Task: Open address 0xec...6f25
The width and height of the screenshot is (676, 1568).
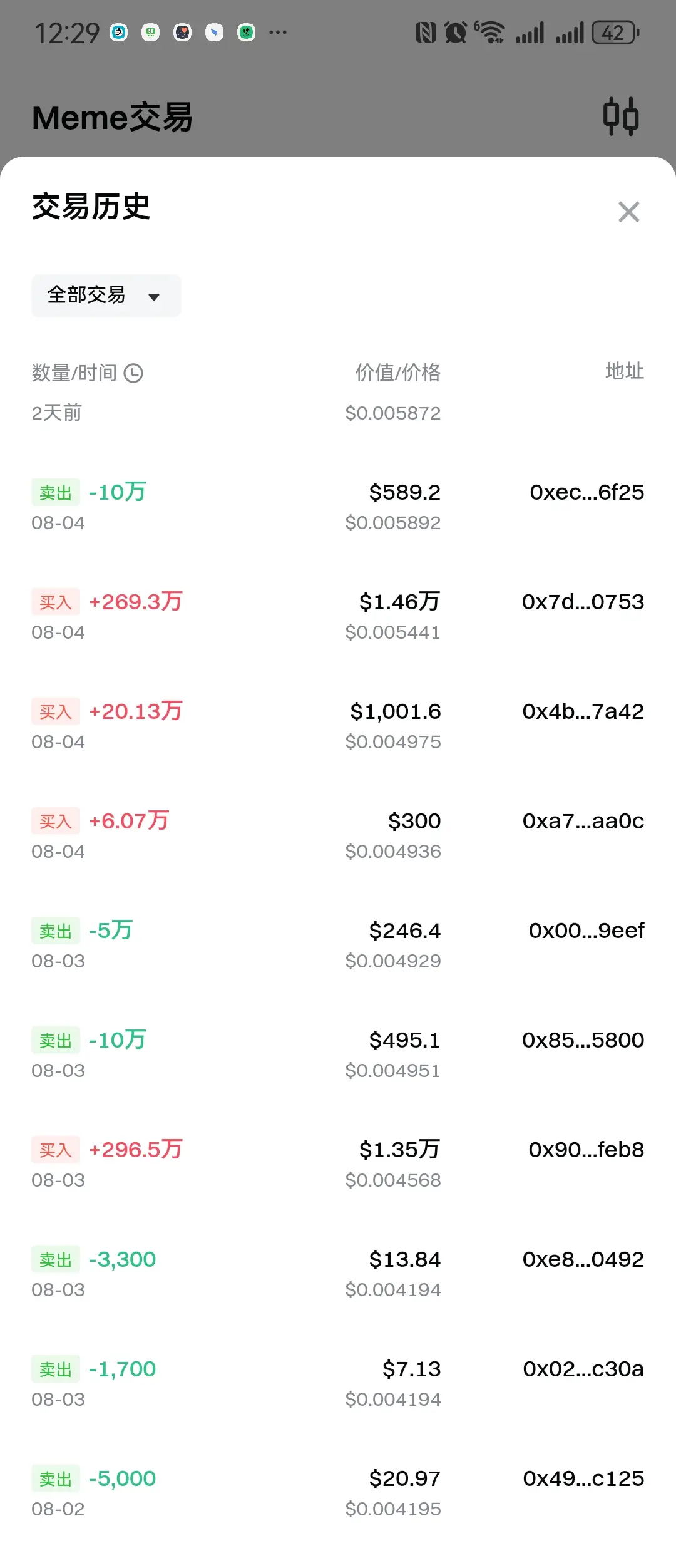Action: (586, 492)
